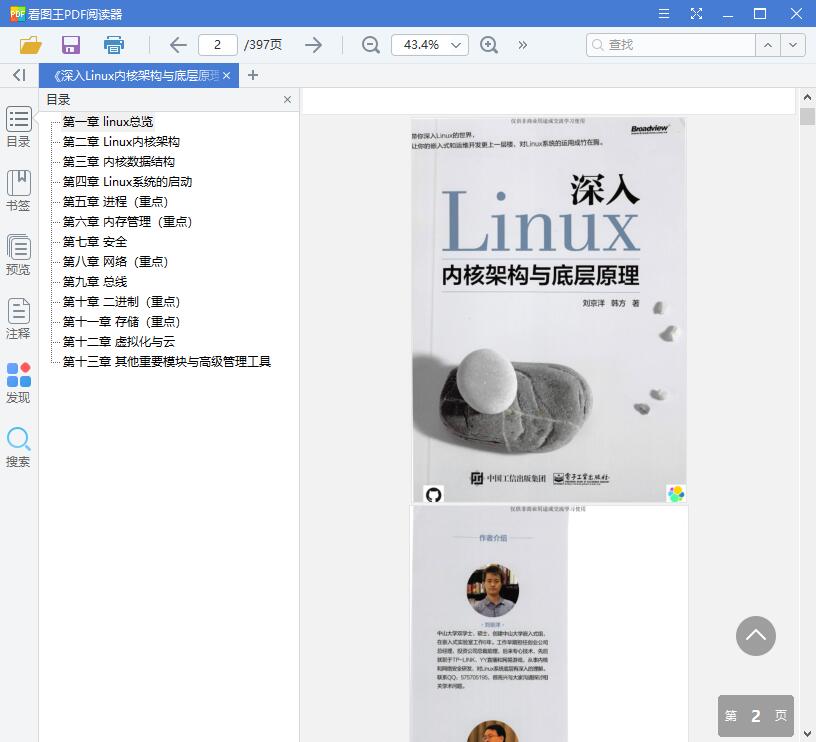Viewport: 816px width, 742px height.
Task: Select 第五章 进程（重点） in outline
Action: click(115, 201)
